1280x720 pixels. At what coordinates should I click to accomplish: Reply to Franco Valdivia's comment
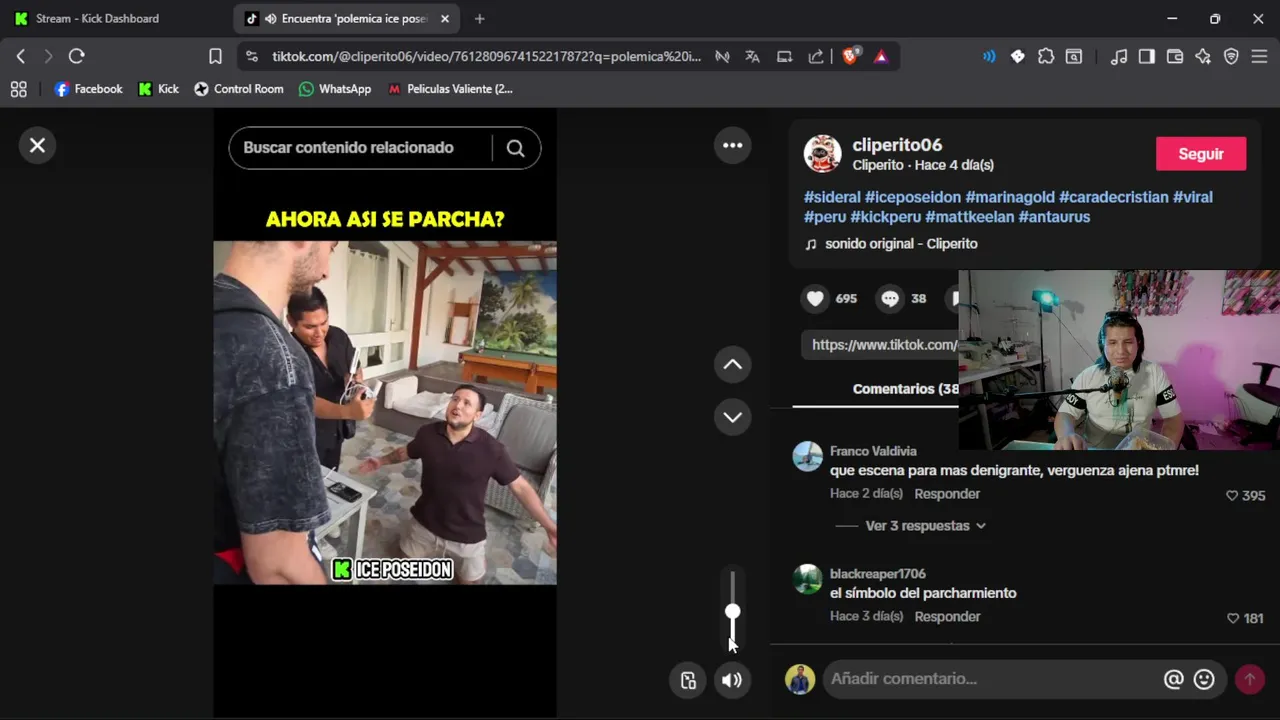(947, 494)
